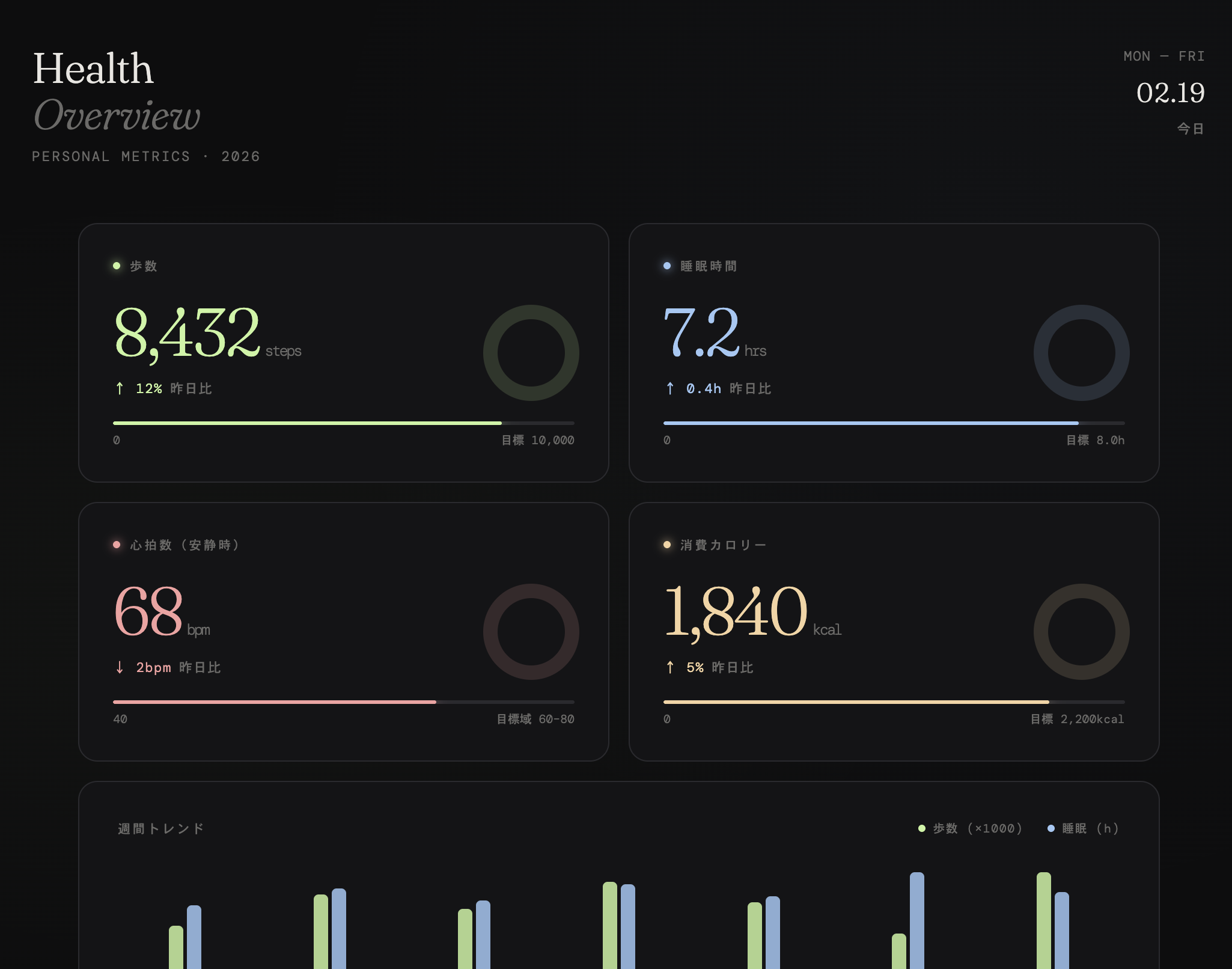Image resolution: width=1232 pixels, height=969 pixels.
Task: Select the 02.19 date in header
Action: click(x=1169, y=93)
